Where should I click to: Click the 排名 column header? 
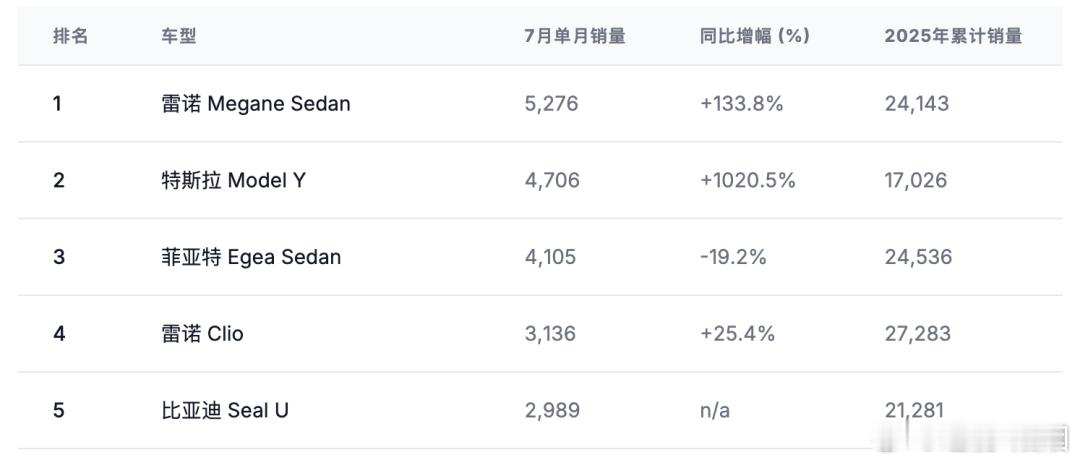(x=71, y=37)
